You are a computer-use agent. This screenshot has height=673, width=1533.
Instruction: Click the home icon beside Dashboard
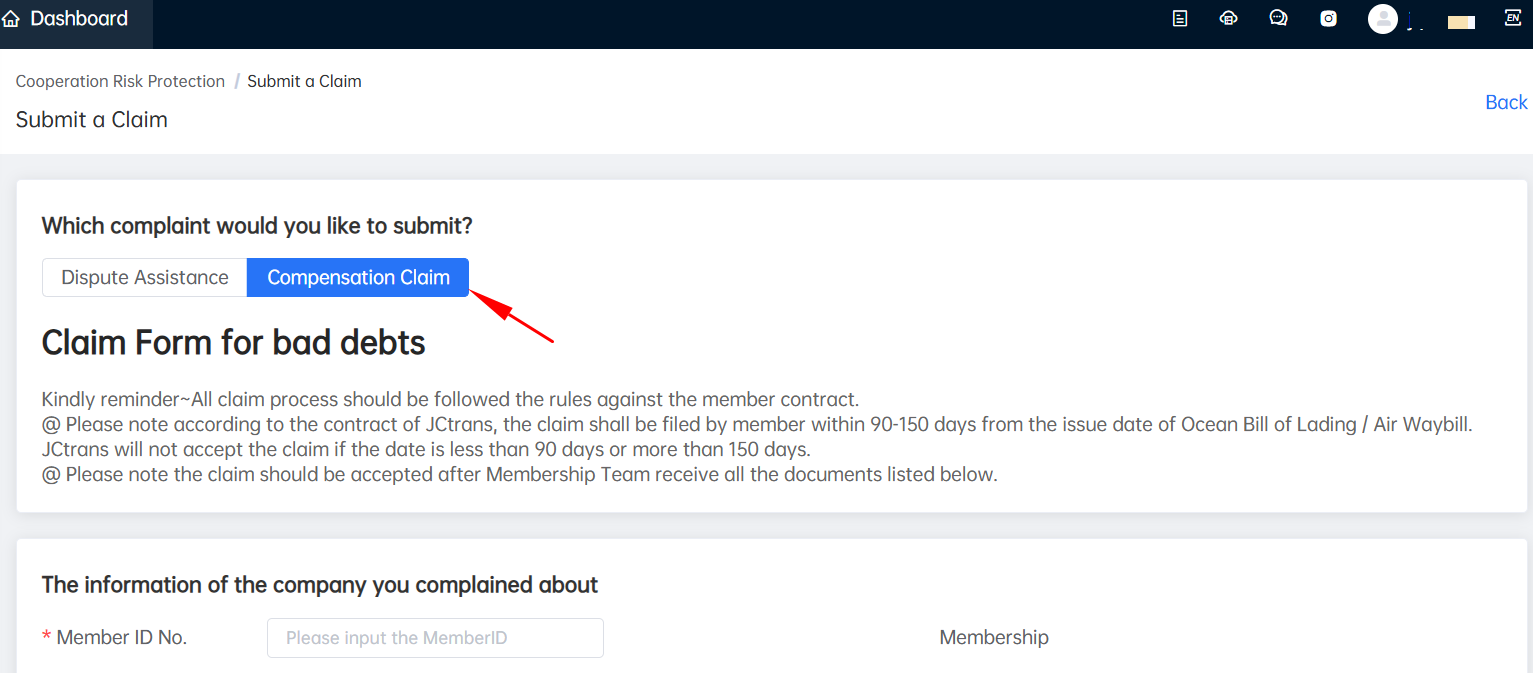(x=11, y=19)
